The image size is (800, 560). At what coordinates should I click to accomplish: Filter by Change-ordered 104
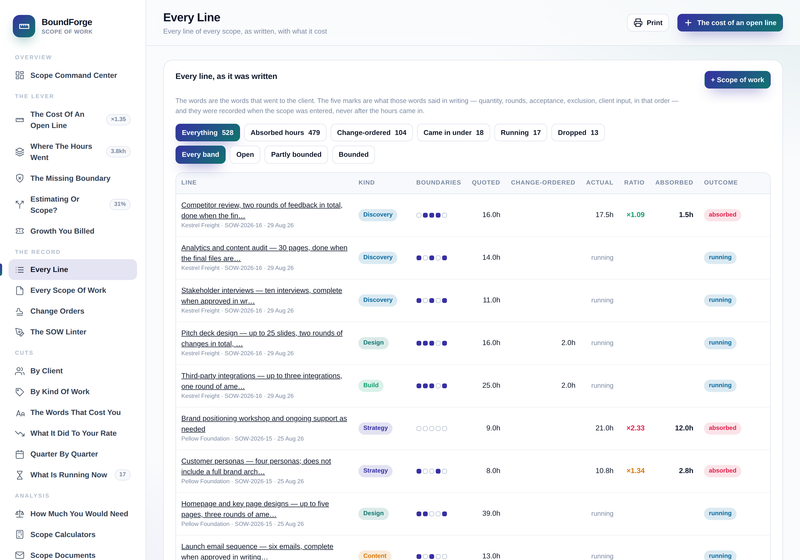tap(371, 133)
